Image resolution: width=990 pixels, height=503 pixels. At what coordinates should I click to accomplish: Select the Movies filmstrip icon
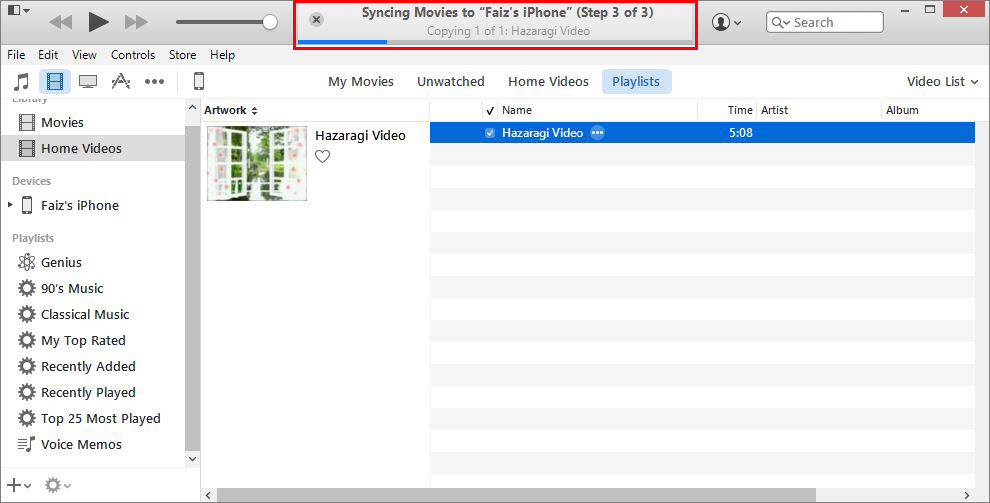(x=55, y=81)
